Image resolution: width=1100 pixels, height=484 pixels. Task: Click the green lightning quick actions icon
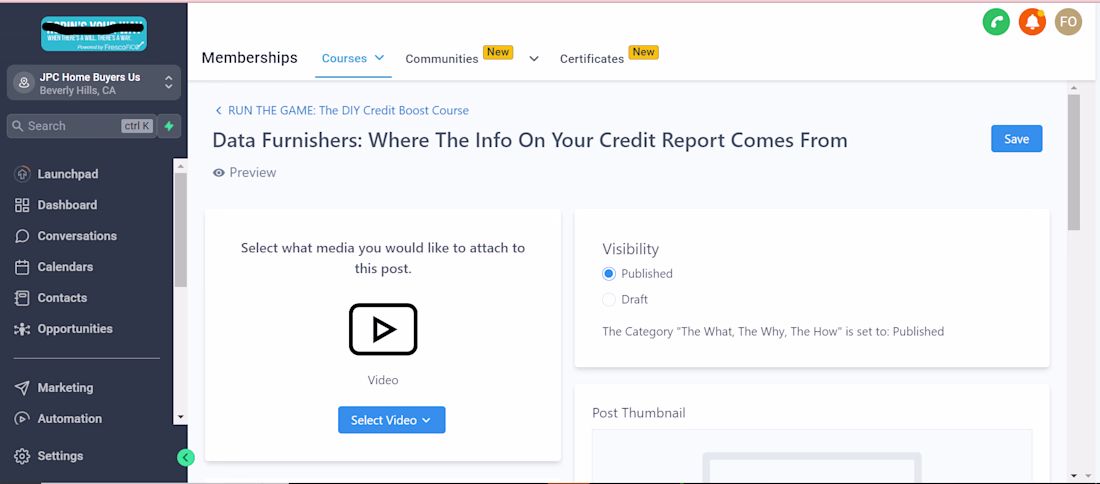pos(169,126)
